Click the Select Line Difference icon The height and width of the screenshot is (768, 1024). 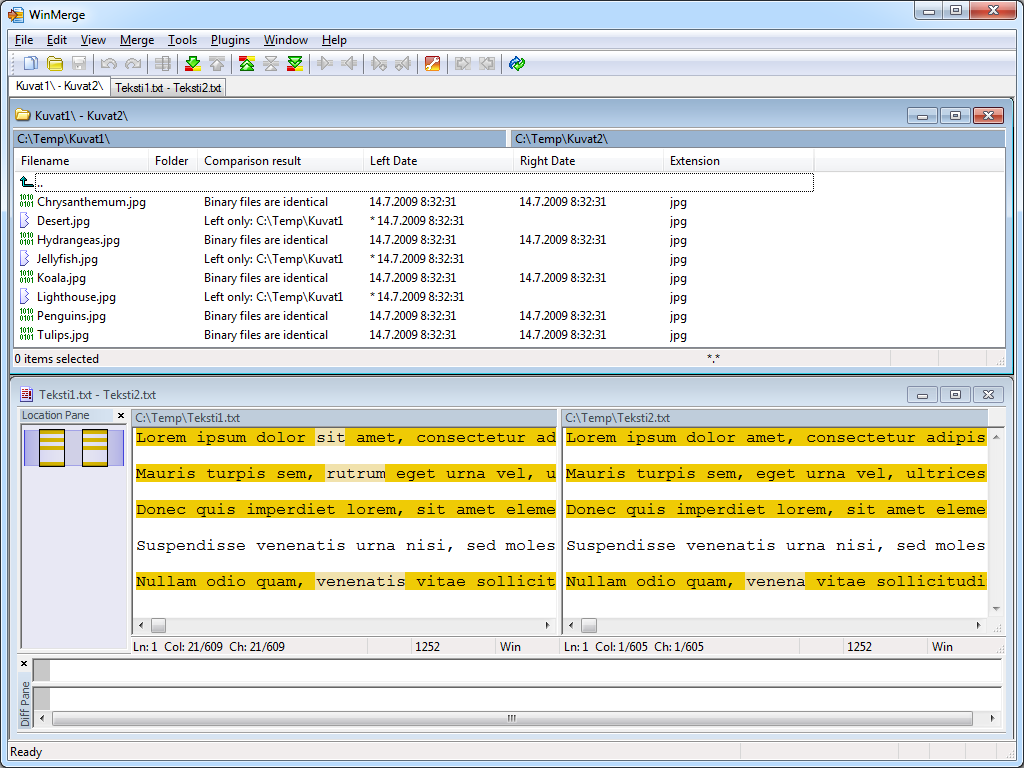(x=163, y=63)
